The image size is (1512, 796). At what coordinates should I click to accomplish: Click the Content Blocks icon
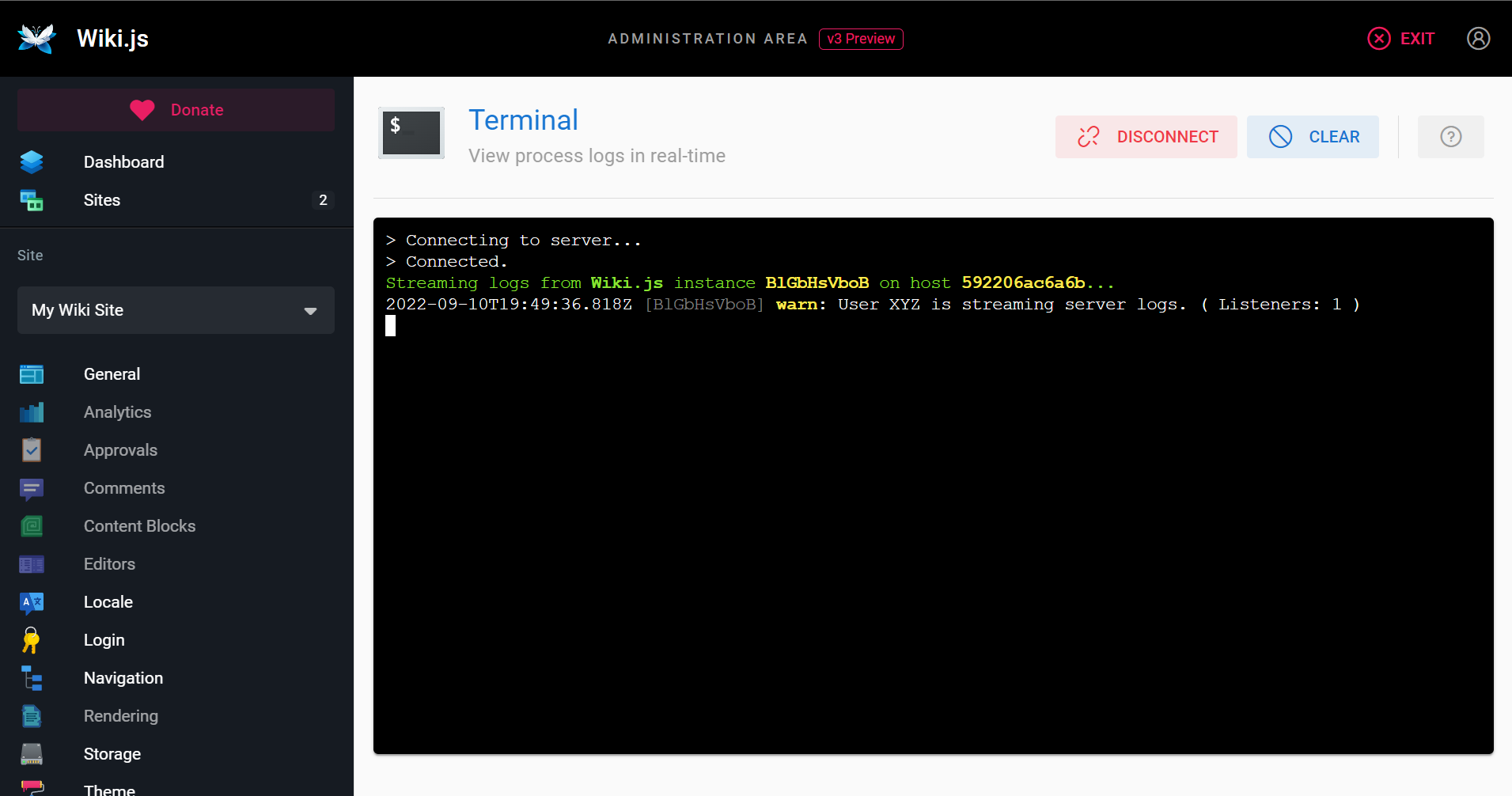pyautogui.click(x=31, y=525)
